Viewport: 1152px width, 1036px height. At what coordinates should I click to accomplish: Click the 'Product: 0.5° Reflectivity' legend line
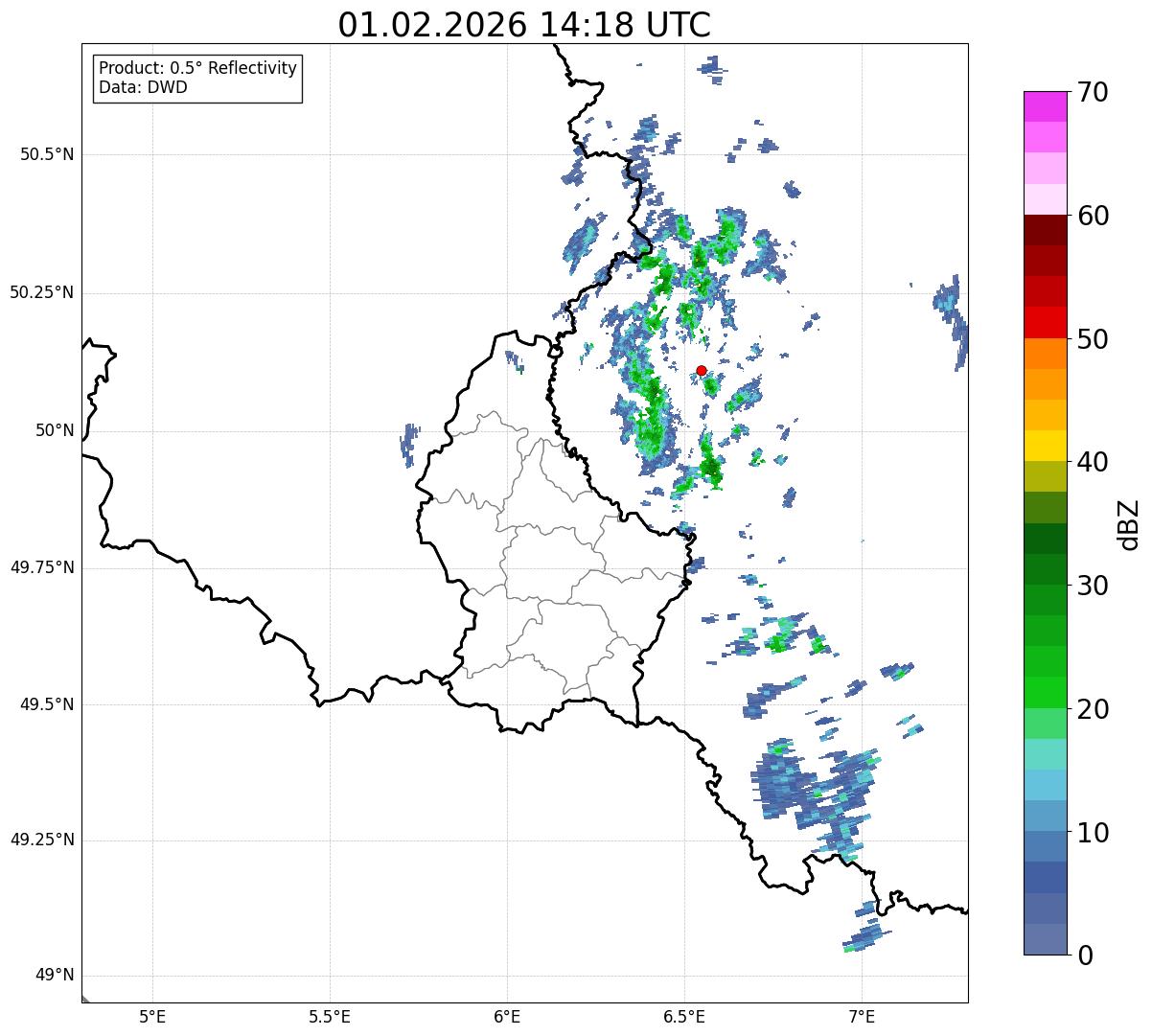pos(197,69)
